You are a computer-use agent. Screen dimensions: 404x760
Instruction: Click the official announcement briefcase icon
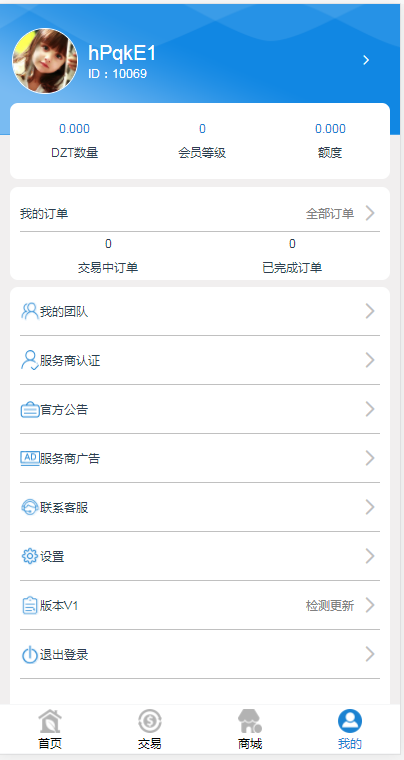click(x=30, y=410)
